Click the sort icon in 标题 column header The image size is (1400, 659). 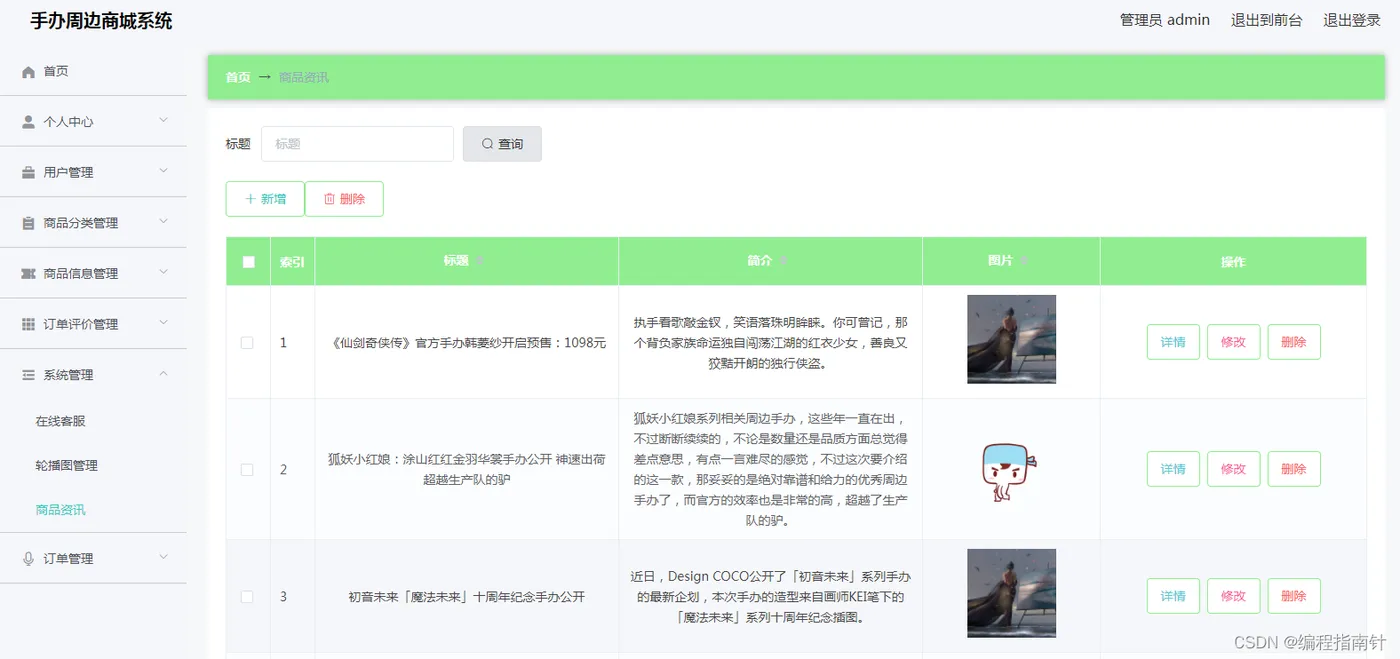tap(481, 261)
